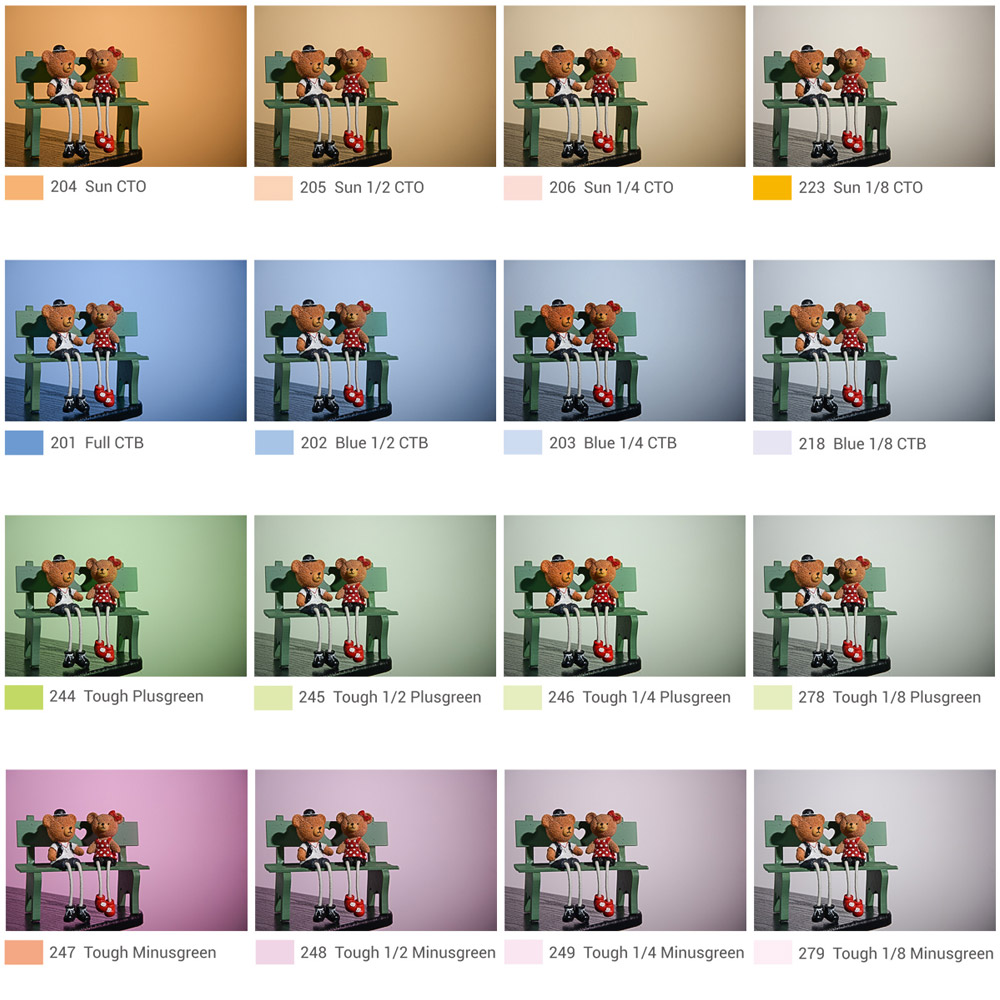Select the 202 Blue 1/2 CTB swatch
The image size is (1000, 1000).
click(x=274, y=443)
